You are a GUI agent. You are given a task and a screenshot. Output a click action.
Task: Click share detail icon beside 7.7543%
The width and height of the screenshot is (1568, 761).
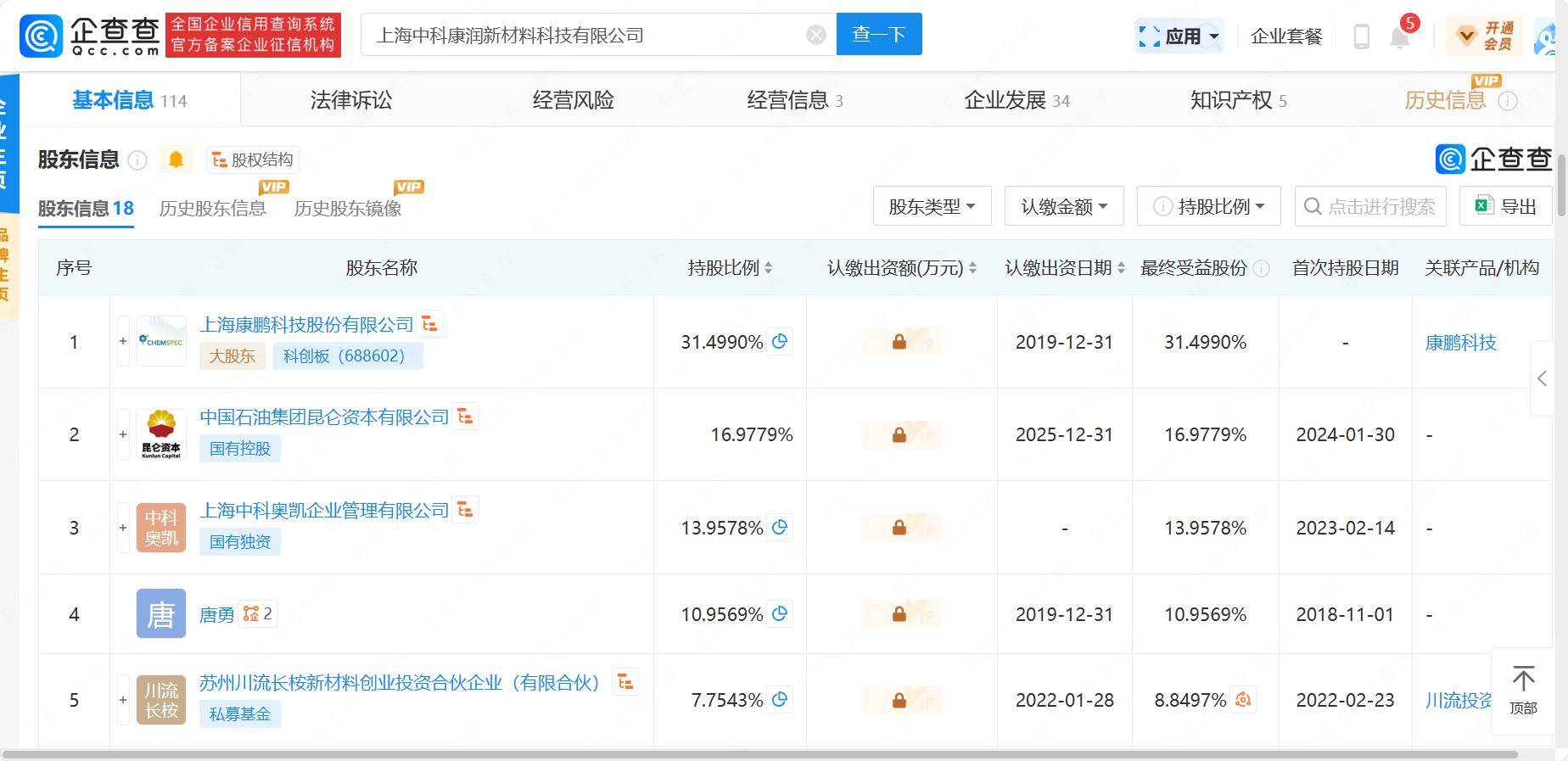pyautogui.click(x=780, y=699)
